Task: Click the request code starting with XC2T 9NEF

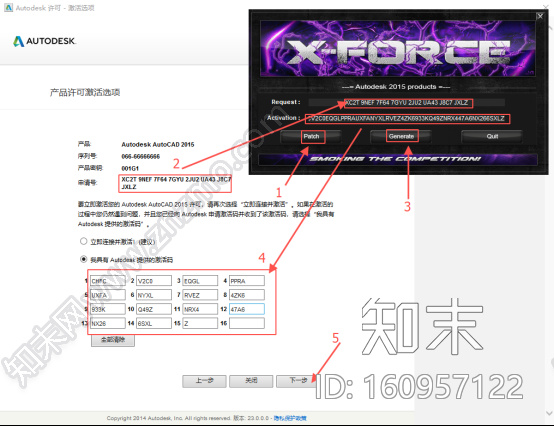Action: click(x=176, y=183)
